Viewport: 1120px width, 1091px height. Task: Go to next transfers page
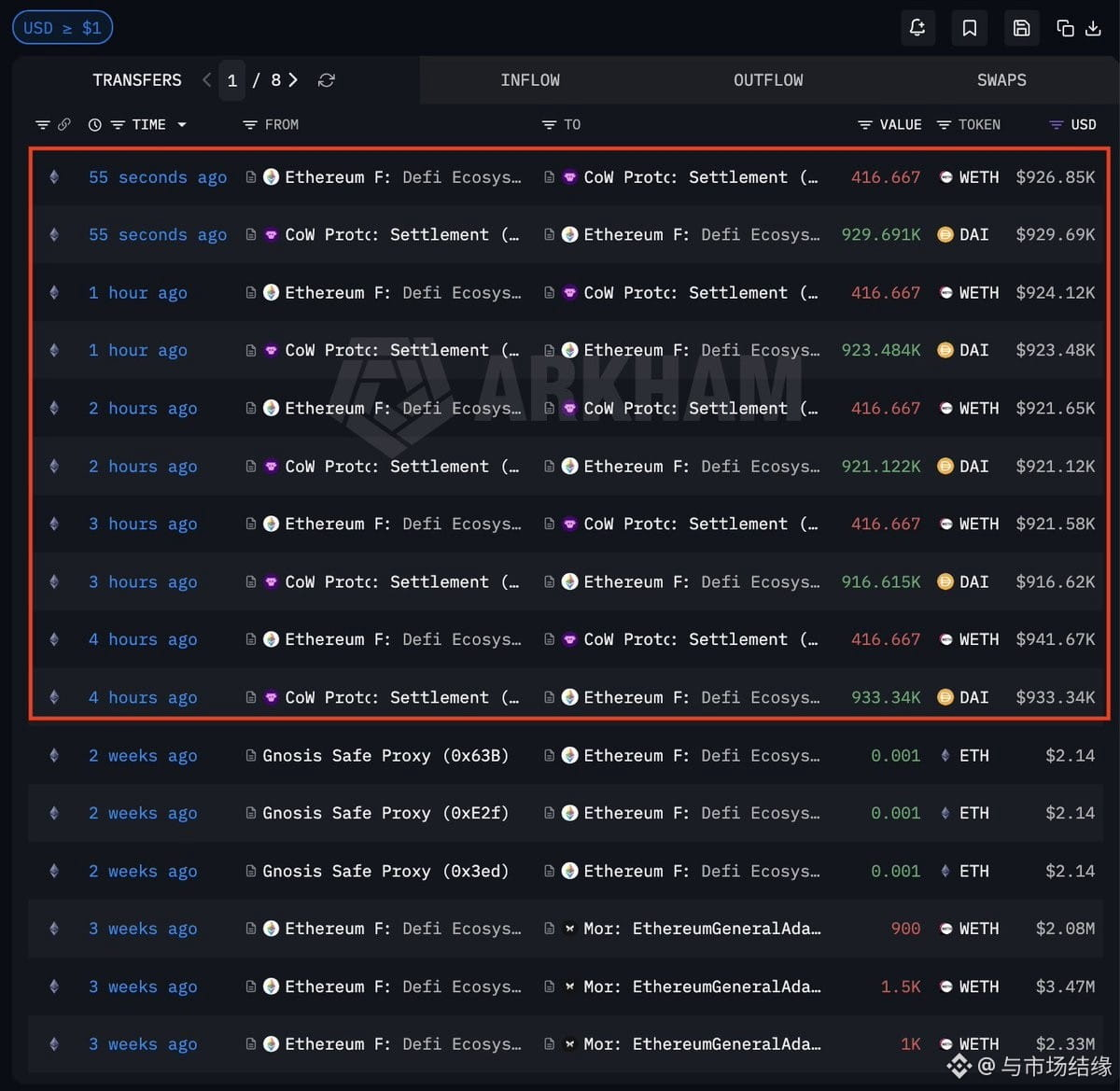tap(293, 80)
